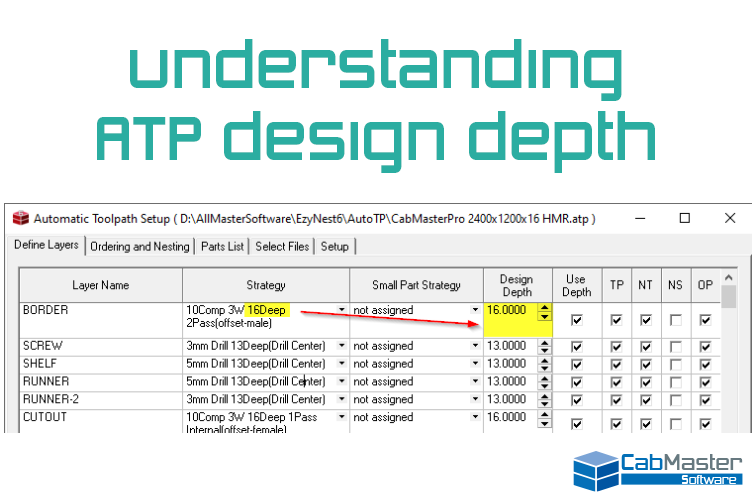This screenshot has height=500, width=752.
Task: Toggle OP checkbox for SCREW row
Action: 705,347
